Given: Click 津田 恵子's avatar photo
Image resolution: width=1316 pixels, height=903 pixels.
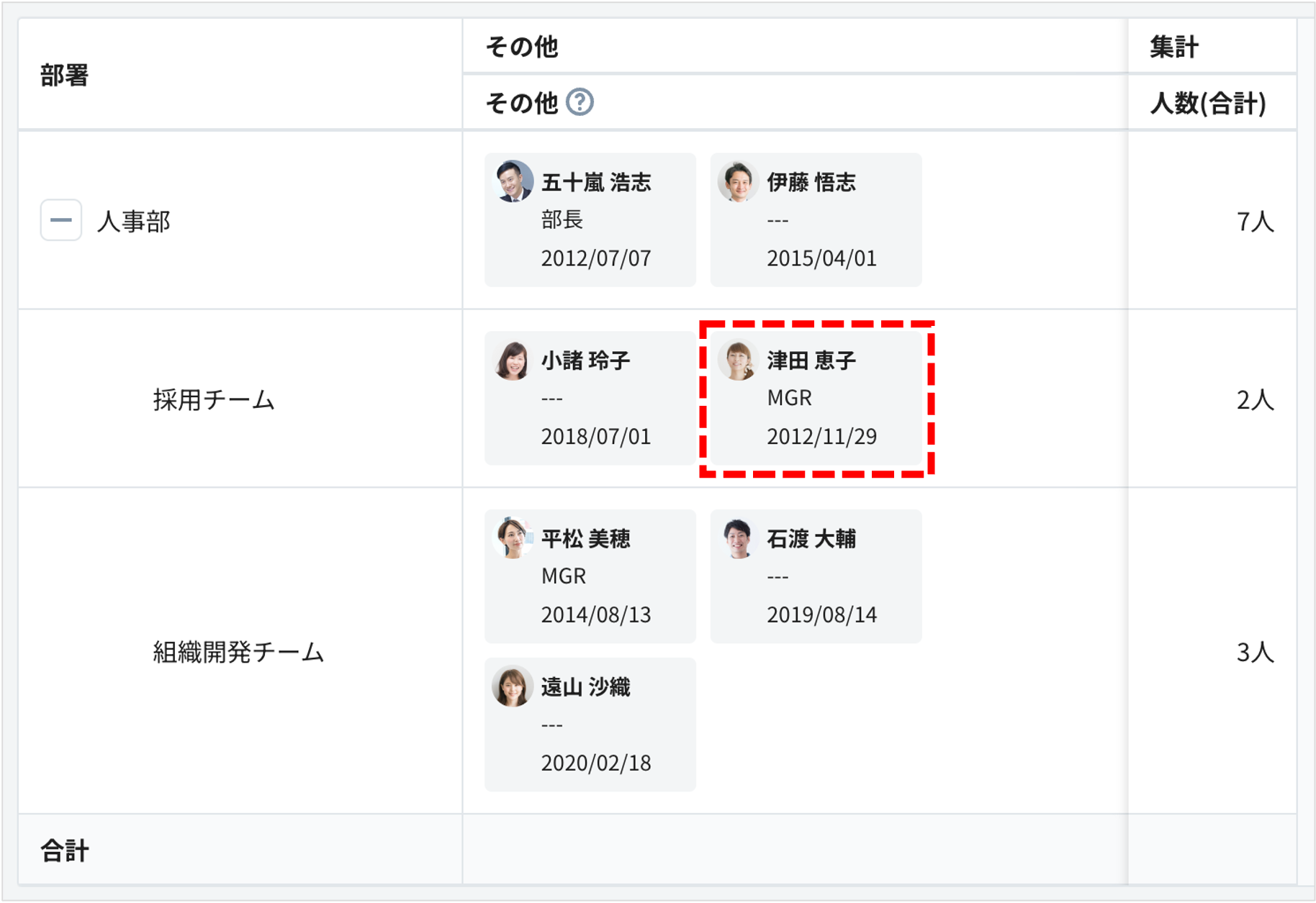Looking at the screenshot, I should coord(737,361).
